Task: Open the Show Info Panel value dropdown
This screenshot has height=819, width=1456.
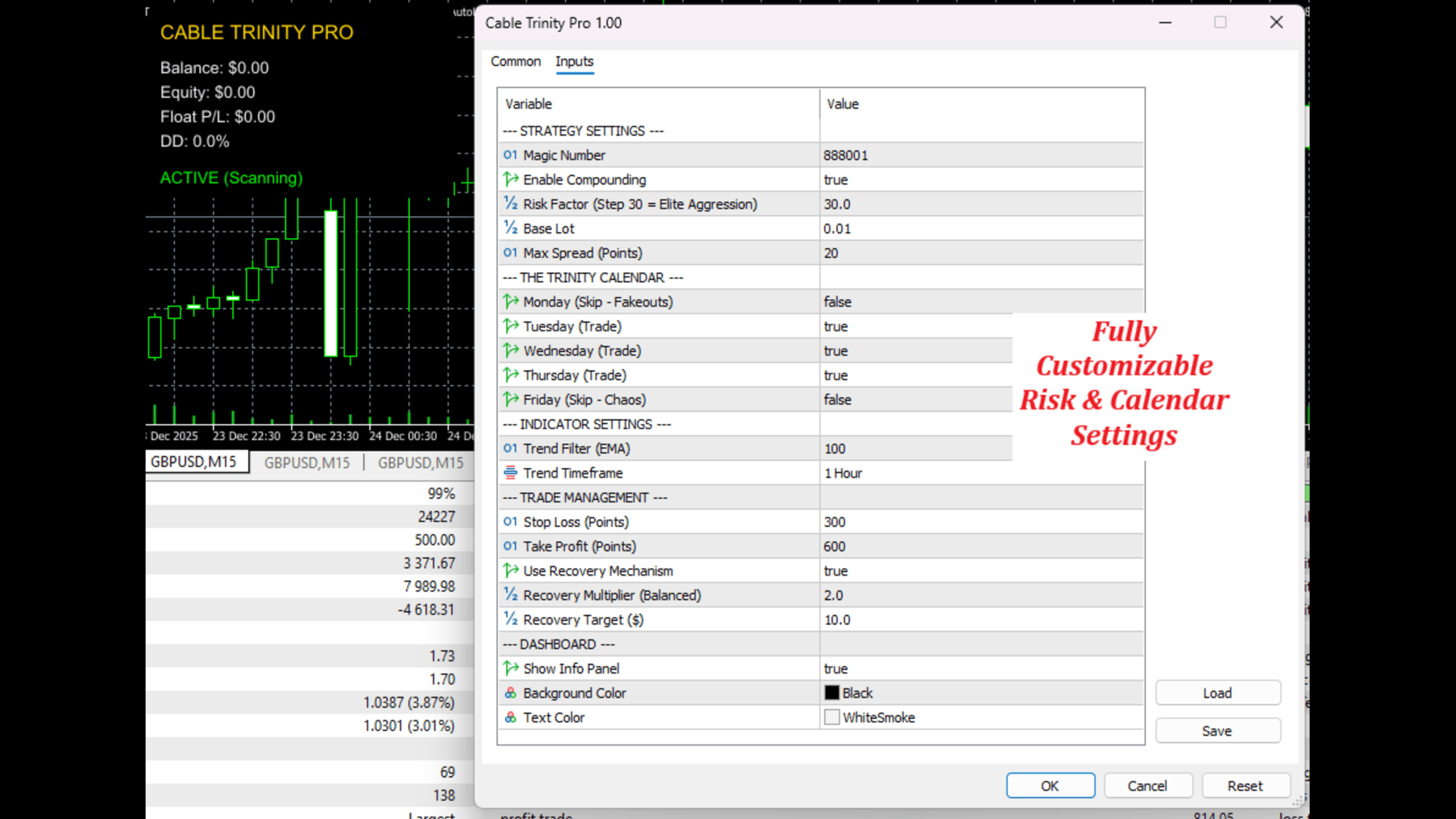Action: click(x=836, y=669)
